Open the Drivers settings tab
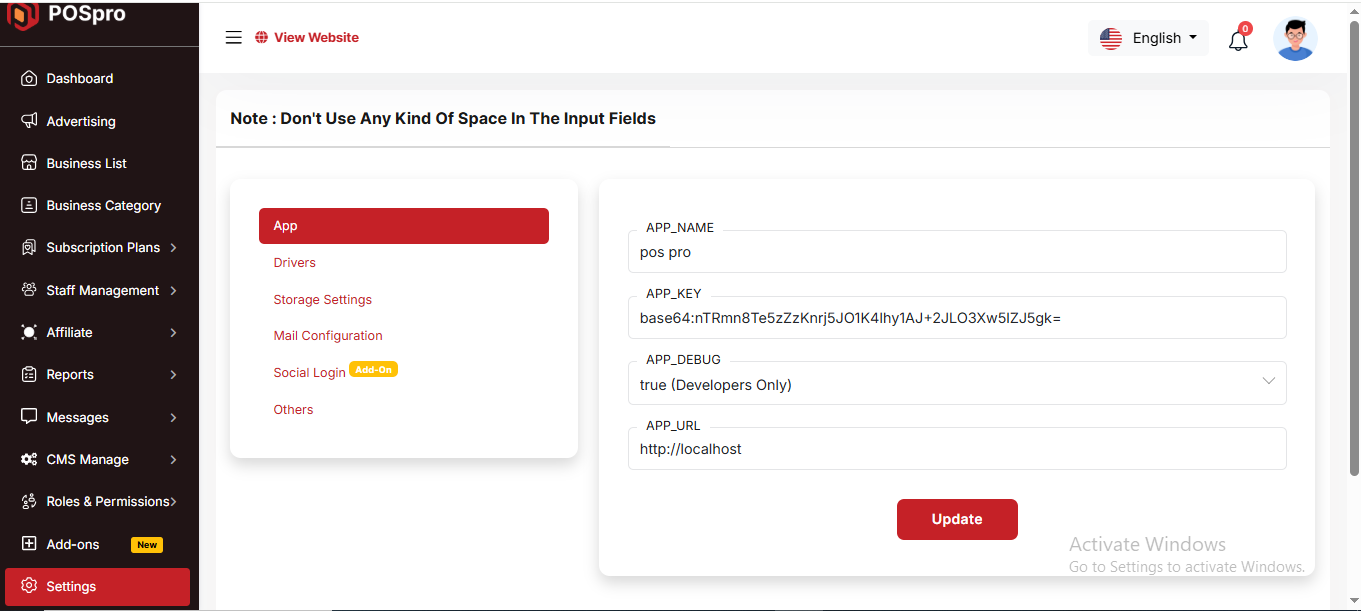Screen dimensions: 1361x611 click(x=294, y=263)
